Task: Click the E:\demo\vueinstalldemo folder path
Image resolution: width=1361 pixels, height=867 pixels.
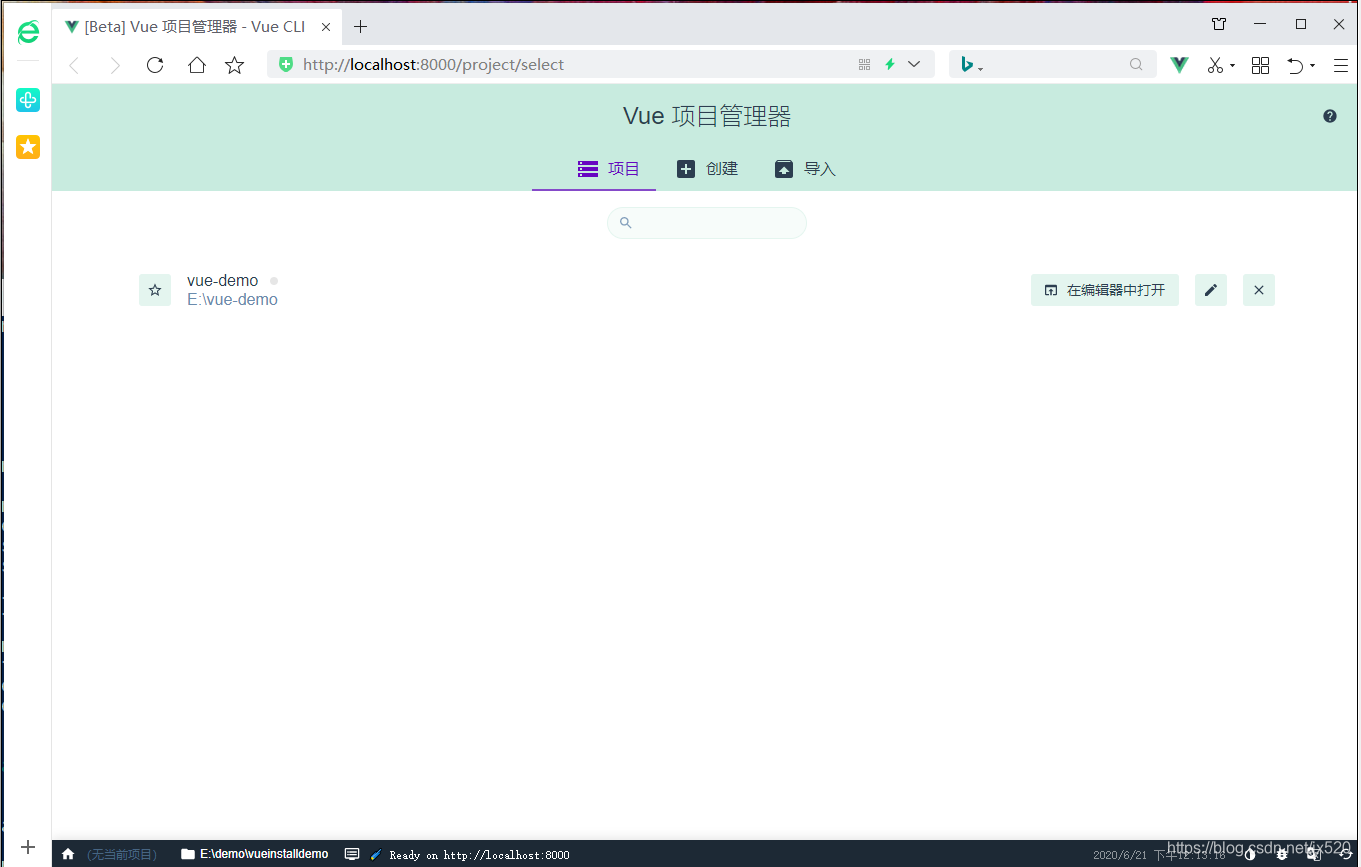Action: click(255, 854)
